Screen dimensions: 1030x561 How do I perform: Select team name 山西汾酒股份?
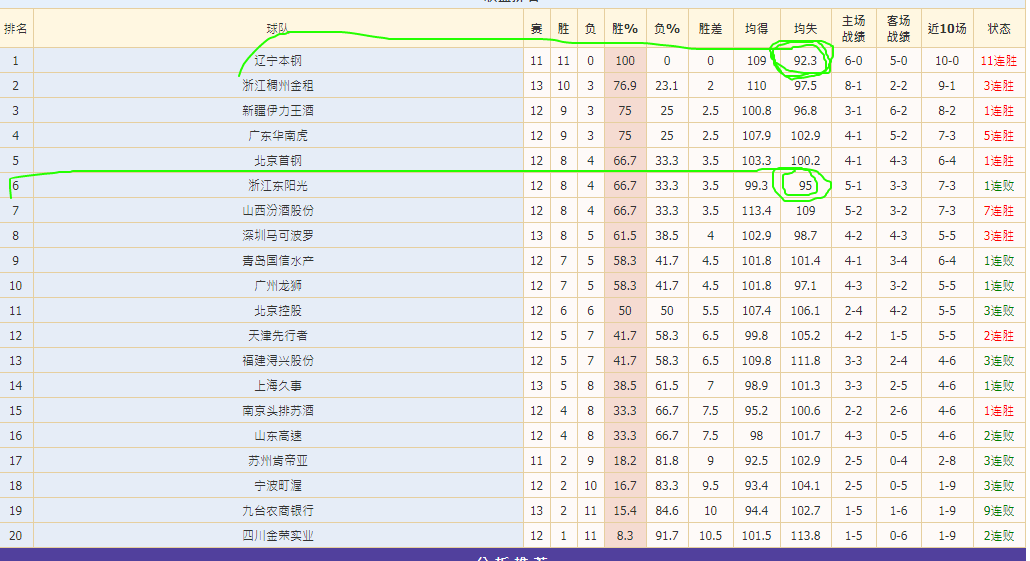tap(278, 210)
